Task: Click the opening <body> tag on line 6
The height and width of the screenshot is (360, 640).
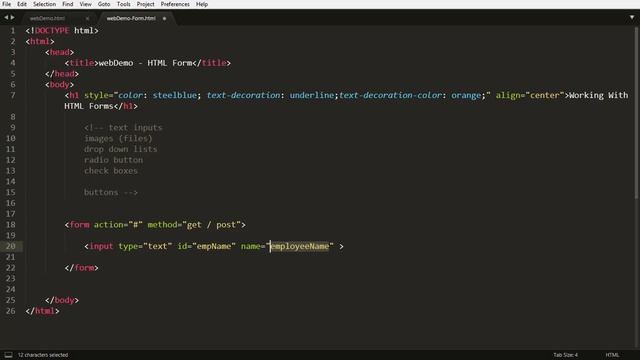Action: [x=59, y=84]
